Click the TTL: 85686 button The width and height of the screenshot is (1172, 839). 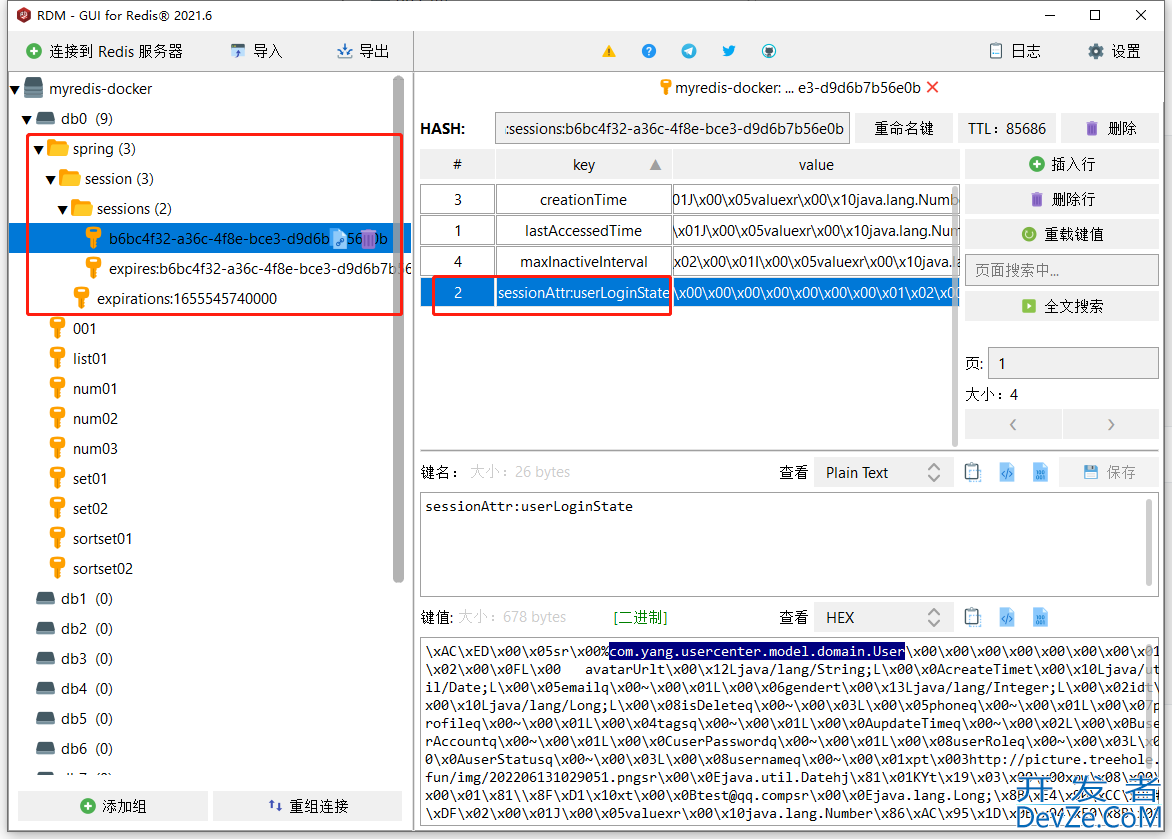[1007, 129]
